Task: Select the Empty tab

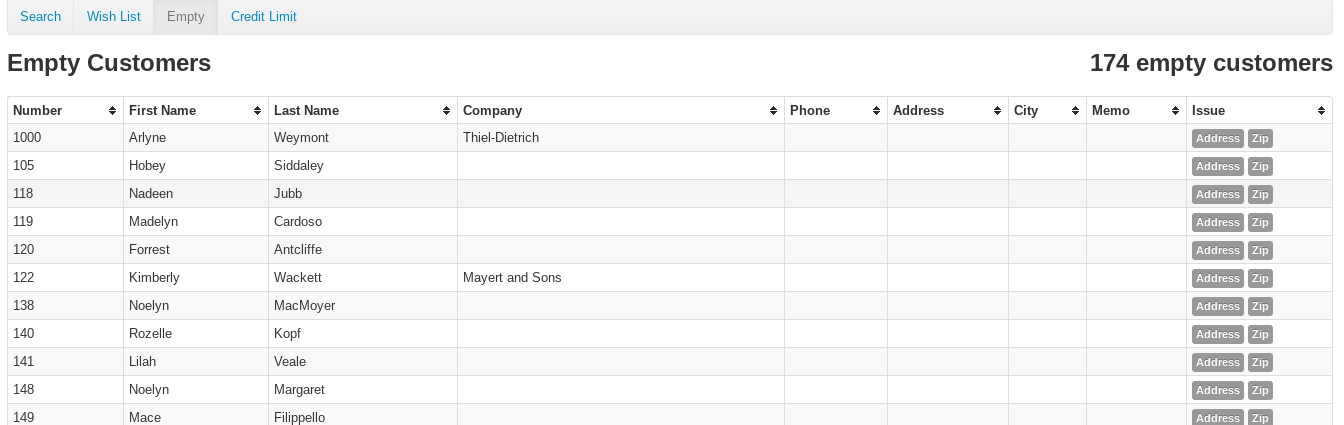Action: (x=185, y=17)
